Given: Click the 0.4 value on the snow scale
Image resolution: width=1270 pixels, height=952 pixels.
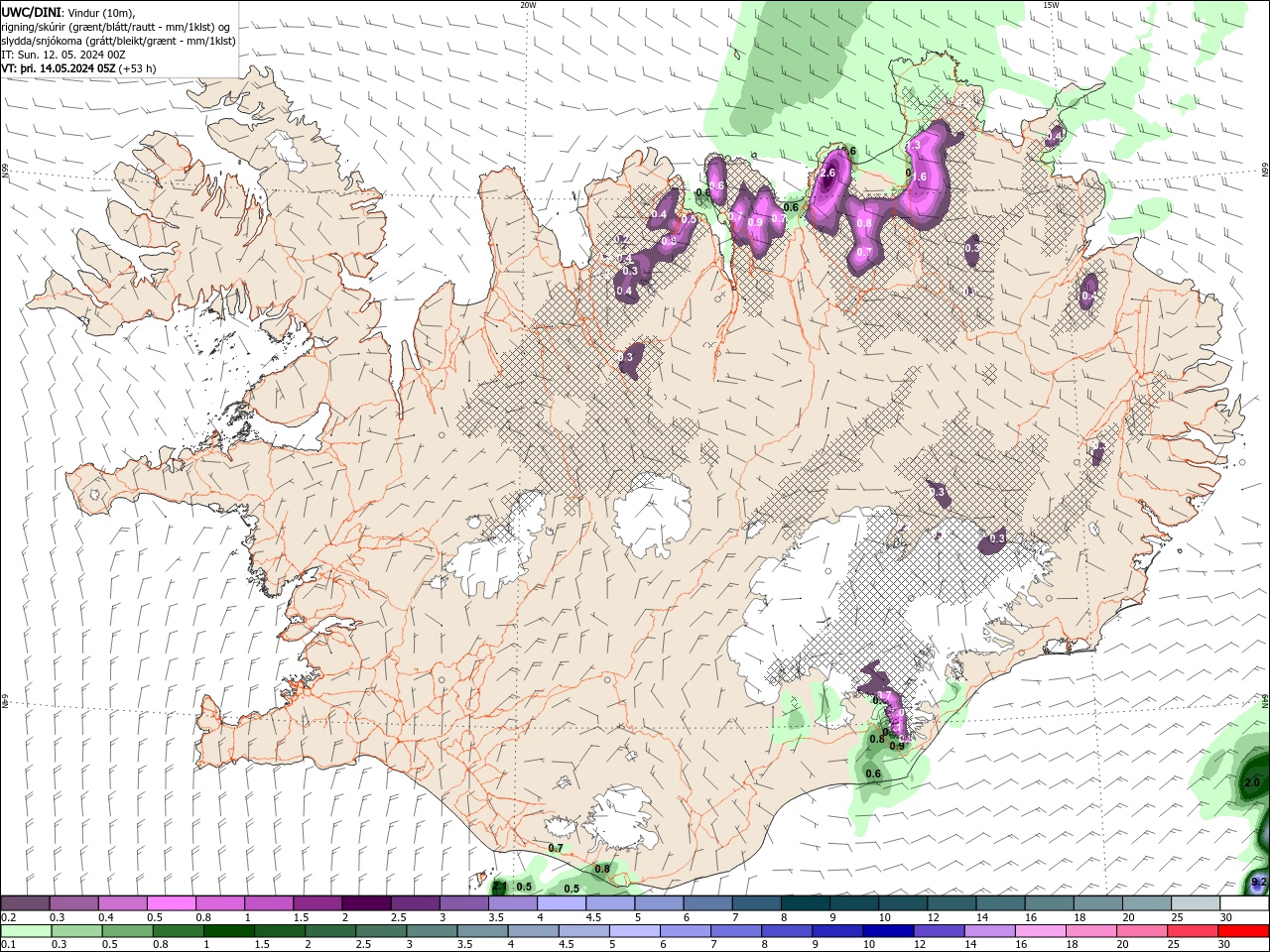Looking at the screenshot, I should 106,917.
